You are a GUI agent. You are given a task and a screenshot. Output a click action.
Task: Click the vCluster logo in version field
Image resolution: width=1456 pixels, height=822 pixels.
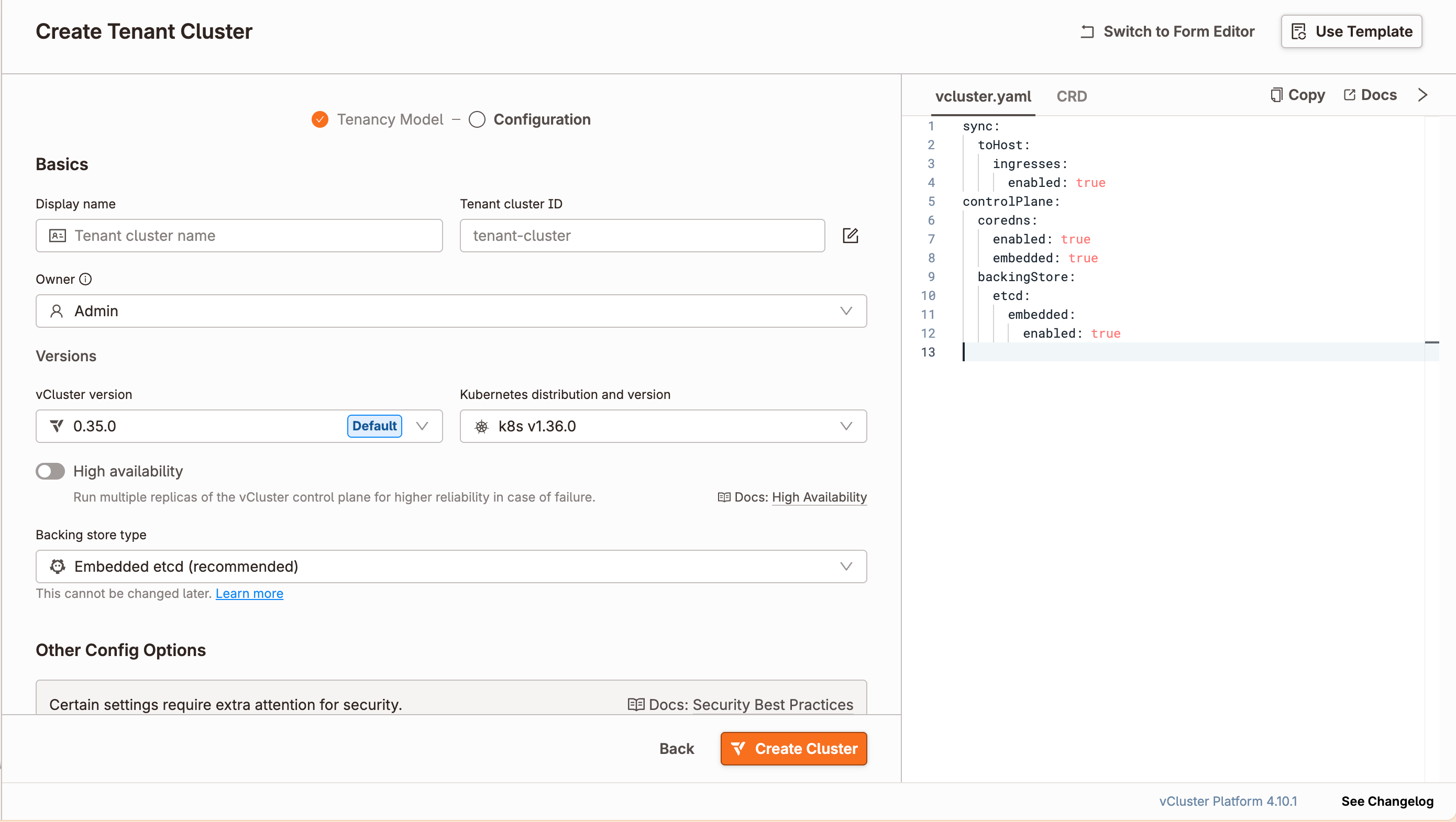57,426
